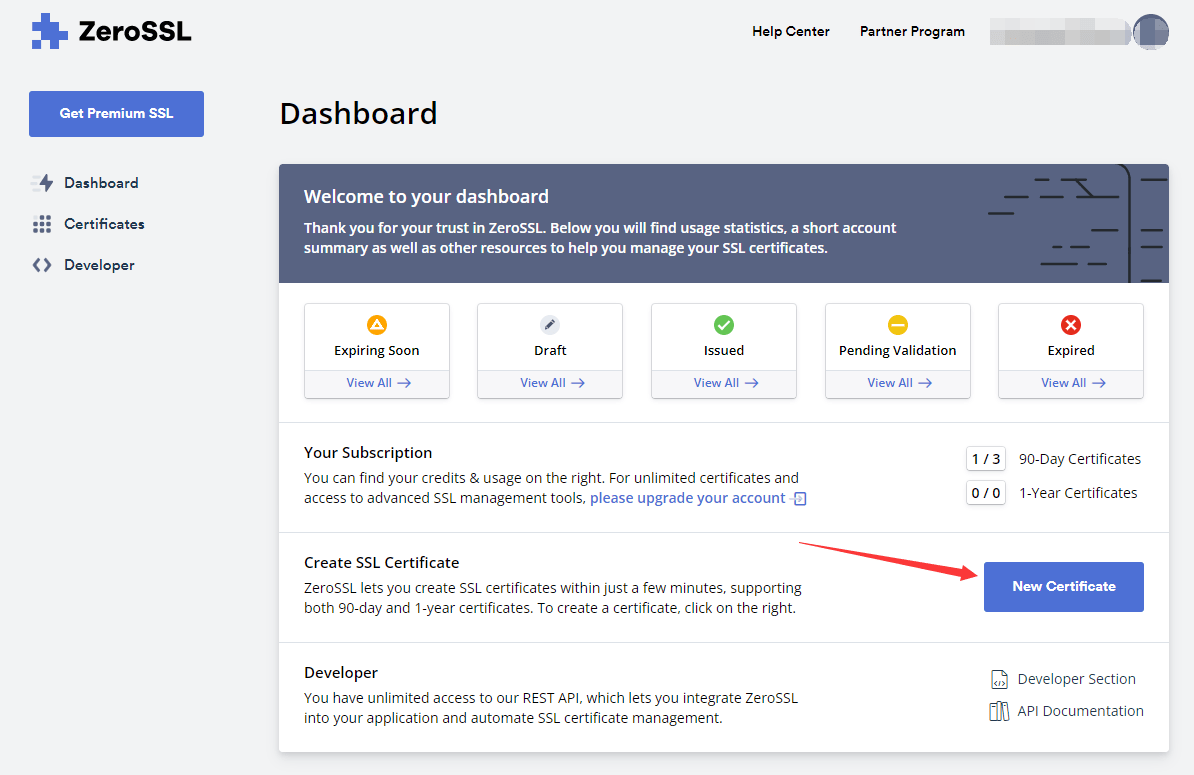Open the user profile avatar menu

tap(1151, 32)
